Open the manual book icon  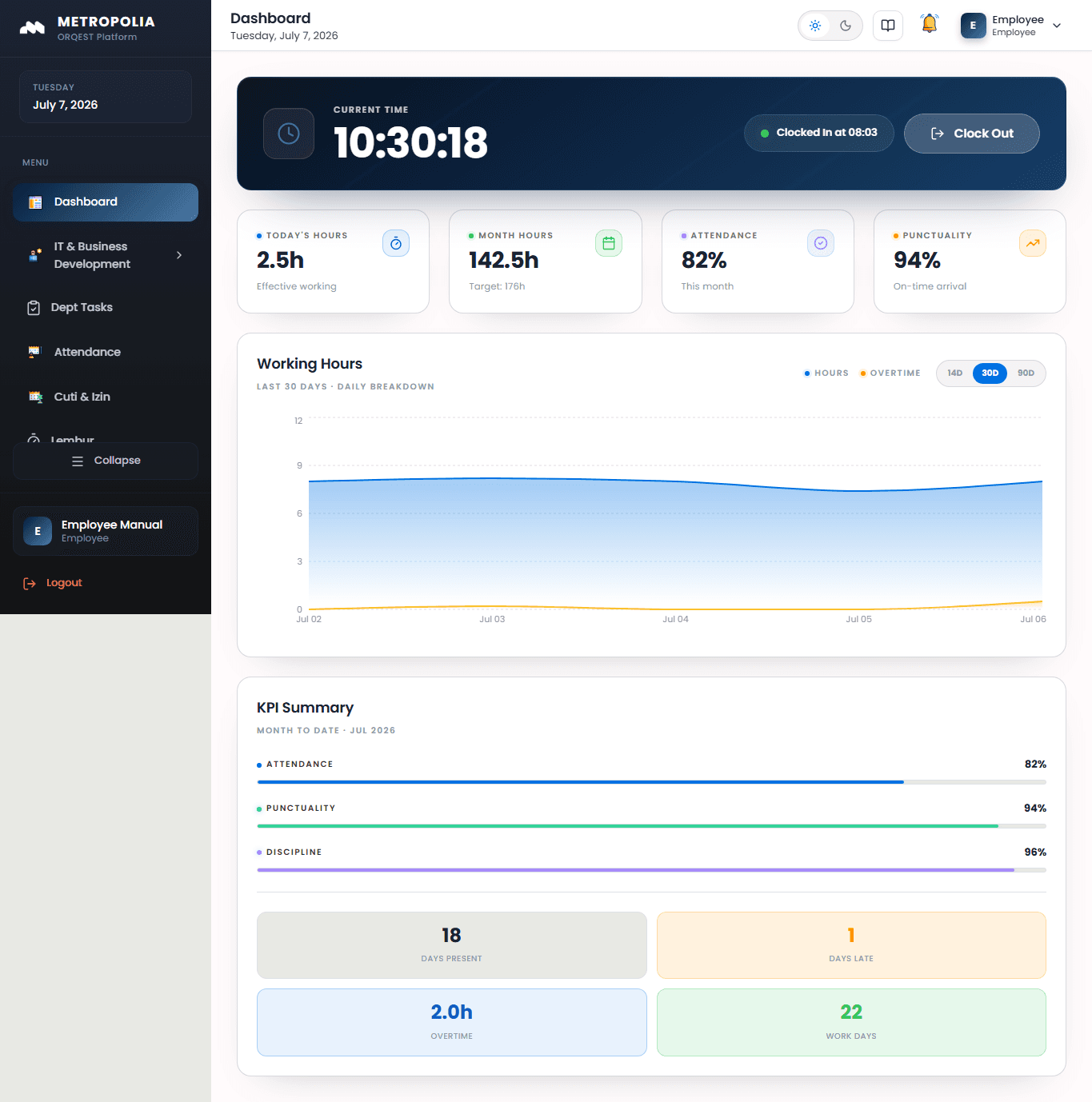click(x=888, y=26)
